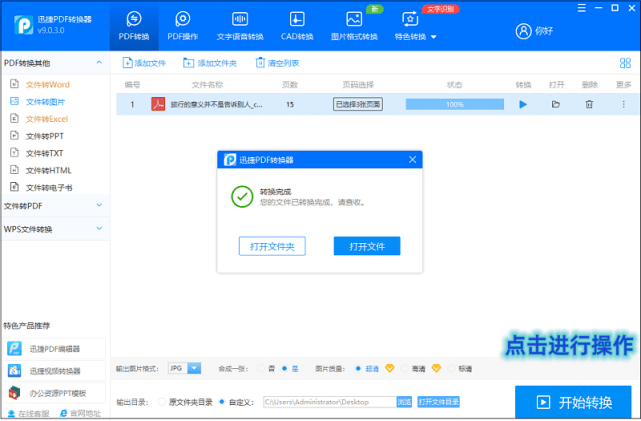Open 文字语音转换 tab
This screenshot has width=641, height=421.
(x=240, y=26)
